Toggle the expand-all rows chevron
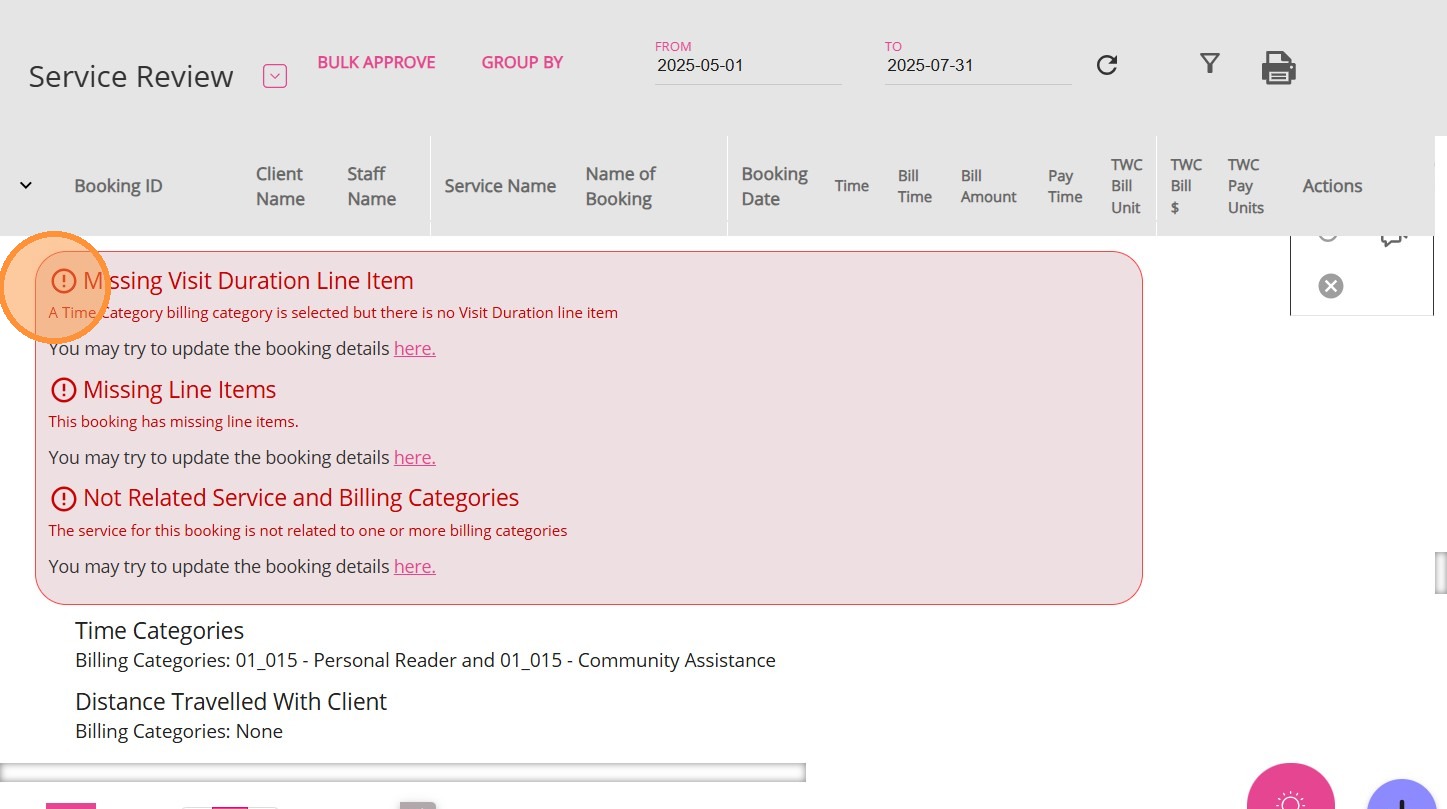 (x=26, y=186)
